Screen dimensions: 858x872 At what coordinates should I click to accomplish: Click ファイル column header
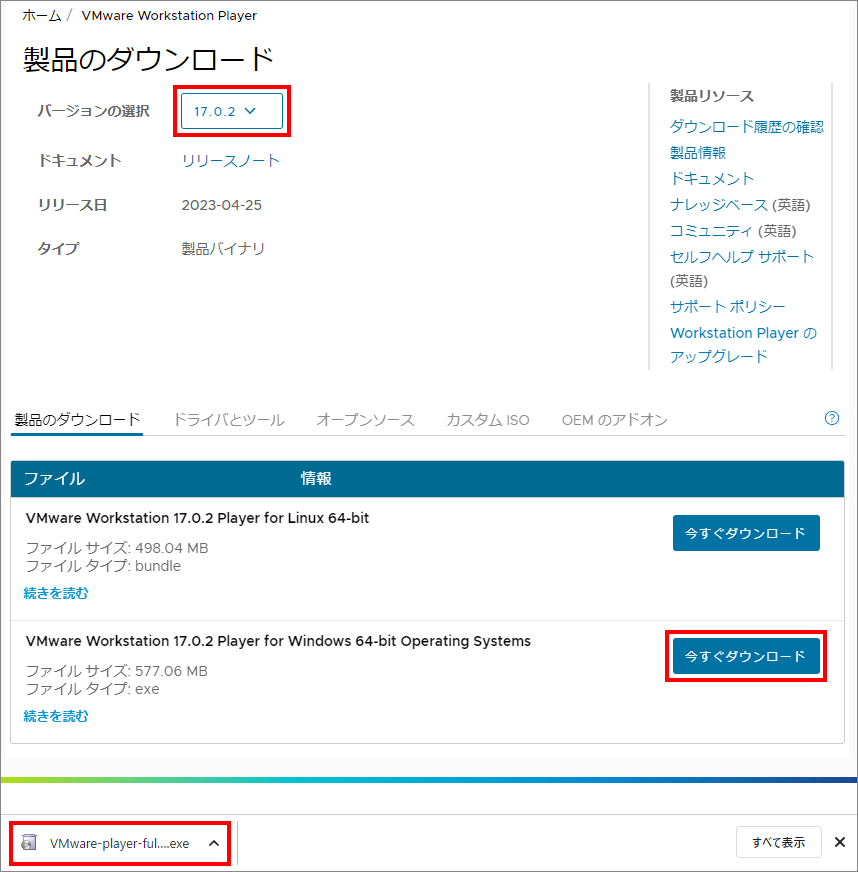coord(54,479)
